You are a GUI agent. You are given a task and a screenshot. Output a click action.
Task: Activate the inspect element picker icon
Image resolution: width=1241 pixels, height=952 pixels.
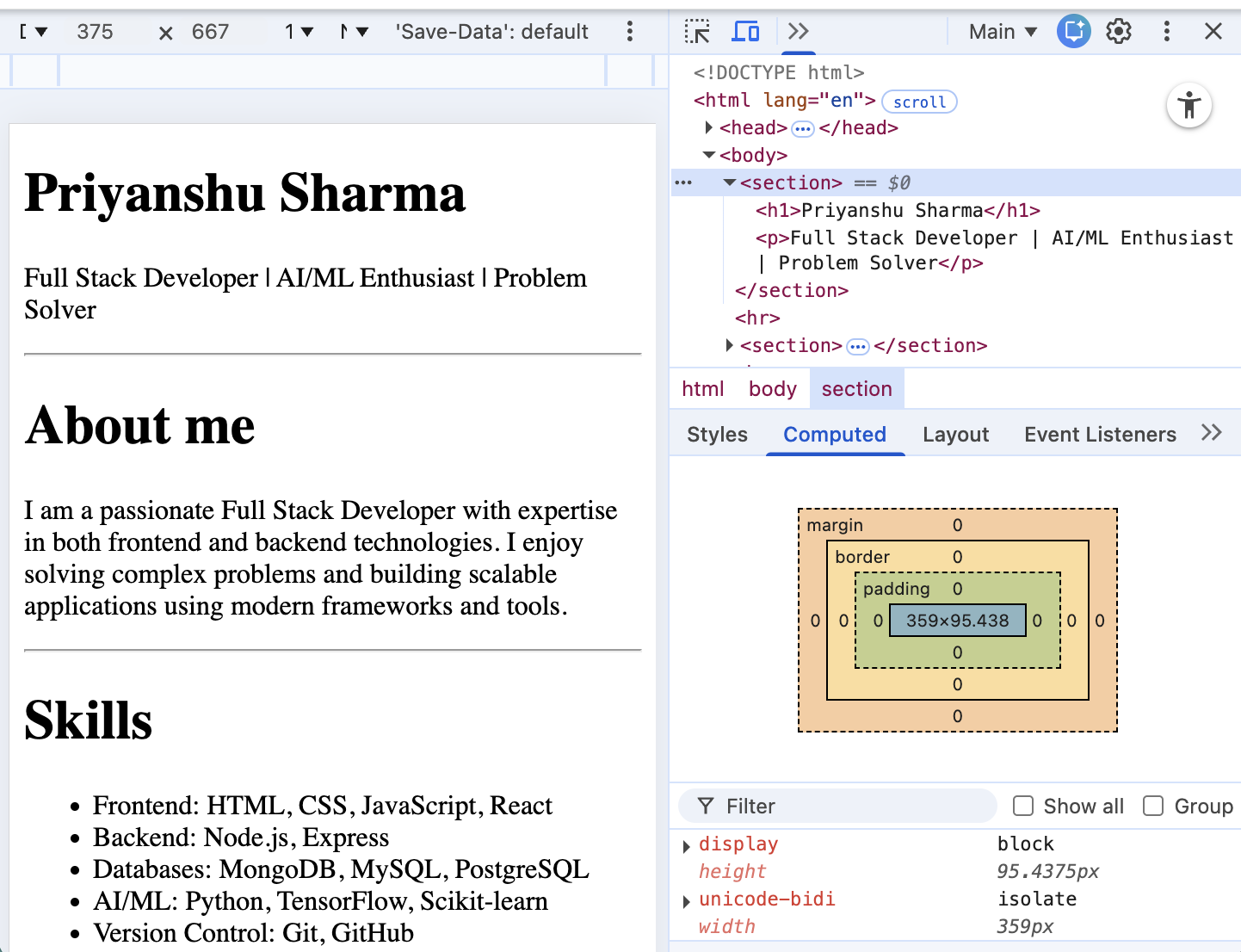point(697,32)
